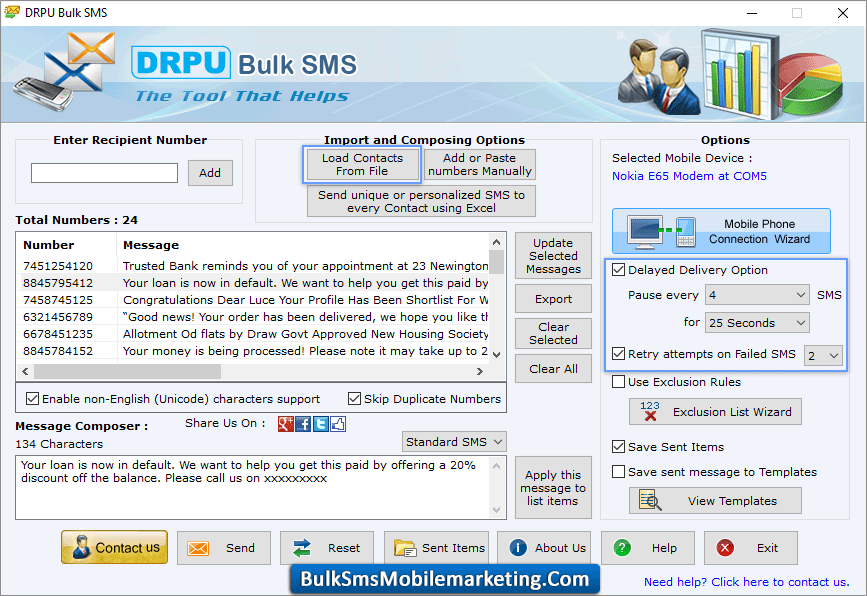Select row with number 6678451235
Viewport: 867px width, 596px height.
coord(255,334)
